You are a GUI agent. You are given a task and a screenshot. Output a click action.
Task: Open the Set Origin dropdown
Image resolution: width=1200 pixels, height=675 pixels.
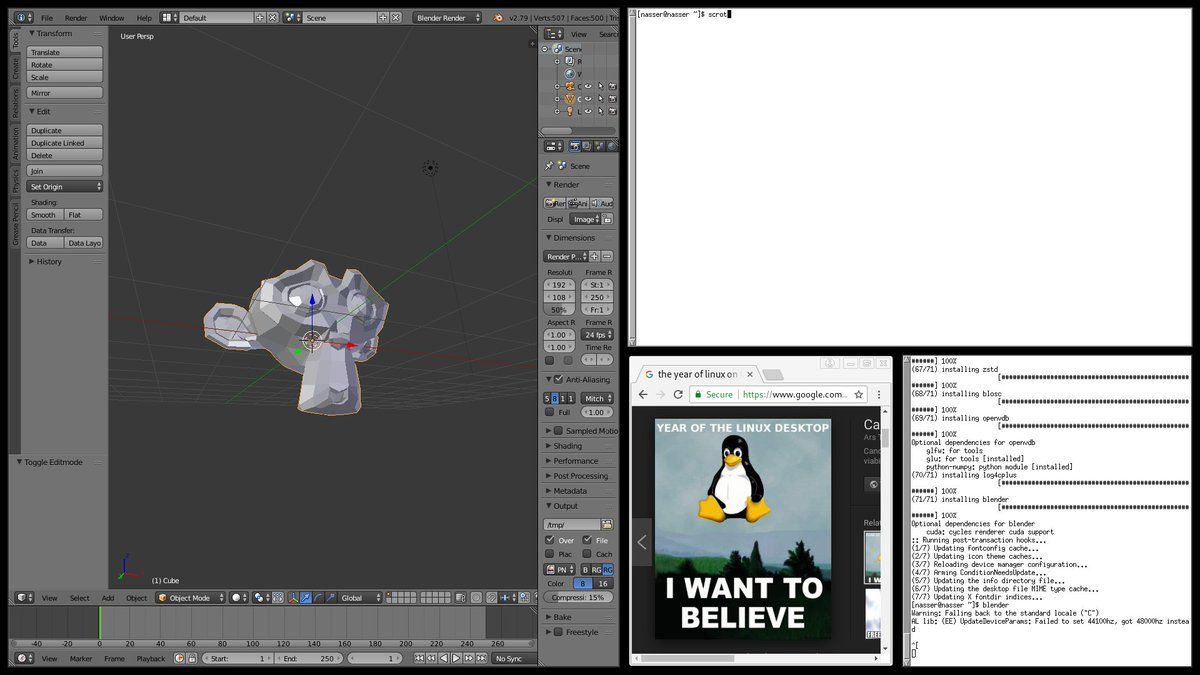65,187
